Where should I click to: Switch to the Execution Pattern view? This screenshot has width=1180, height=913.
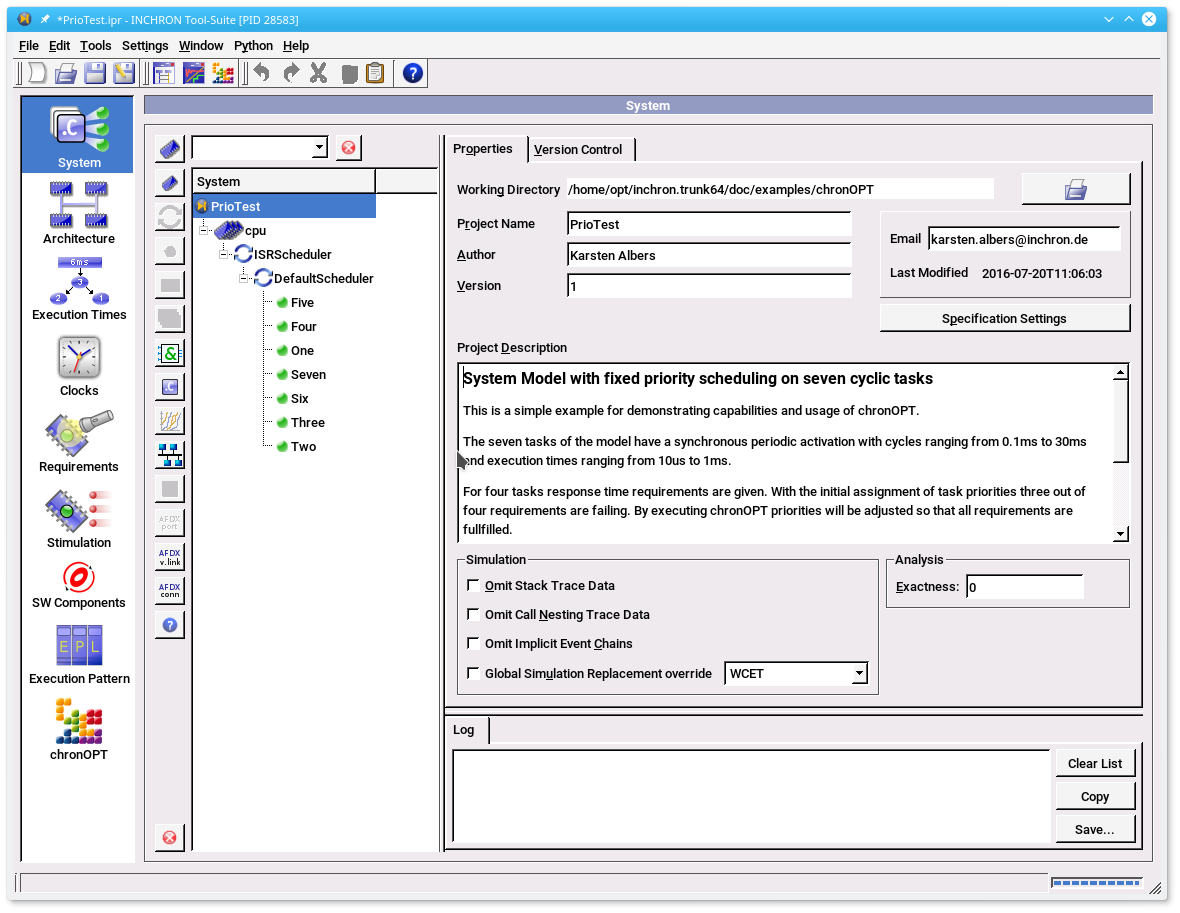pos(78,654)
